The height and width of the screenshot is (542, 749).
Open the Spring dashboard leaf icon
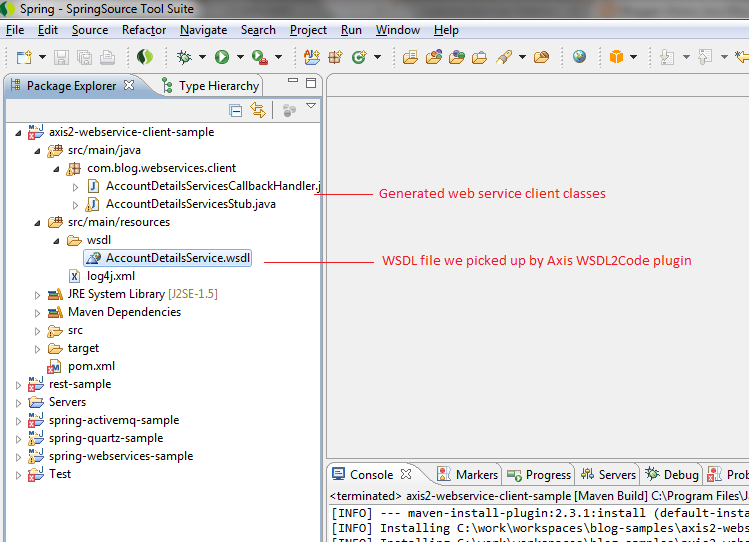pyautogui.click(x=145, y=57)
